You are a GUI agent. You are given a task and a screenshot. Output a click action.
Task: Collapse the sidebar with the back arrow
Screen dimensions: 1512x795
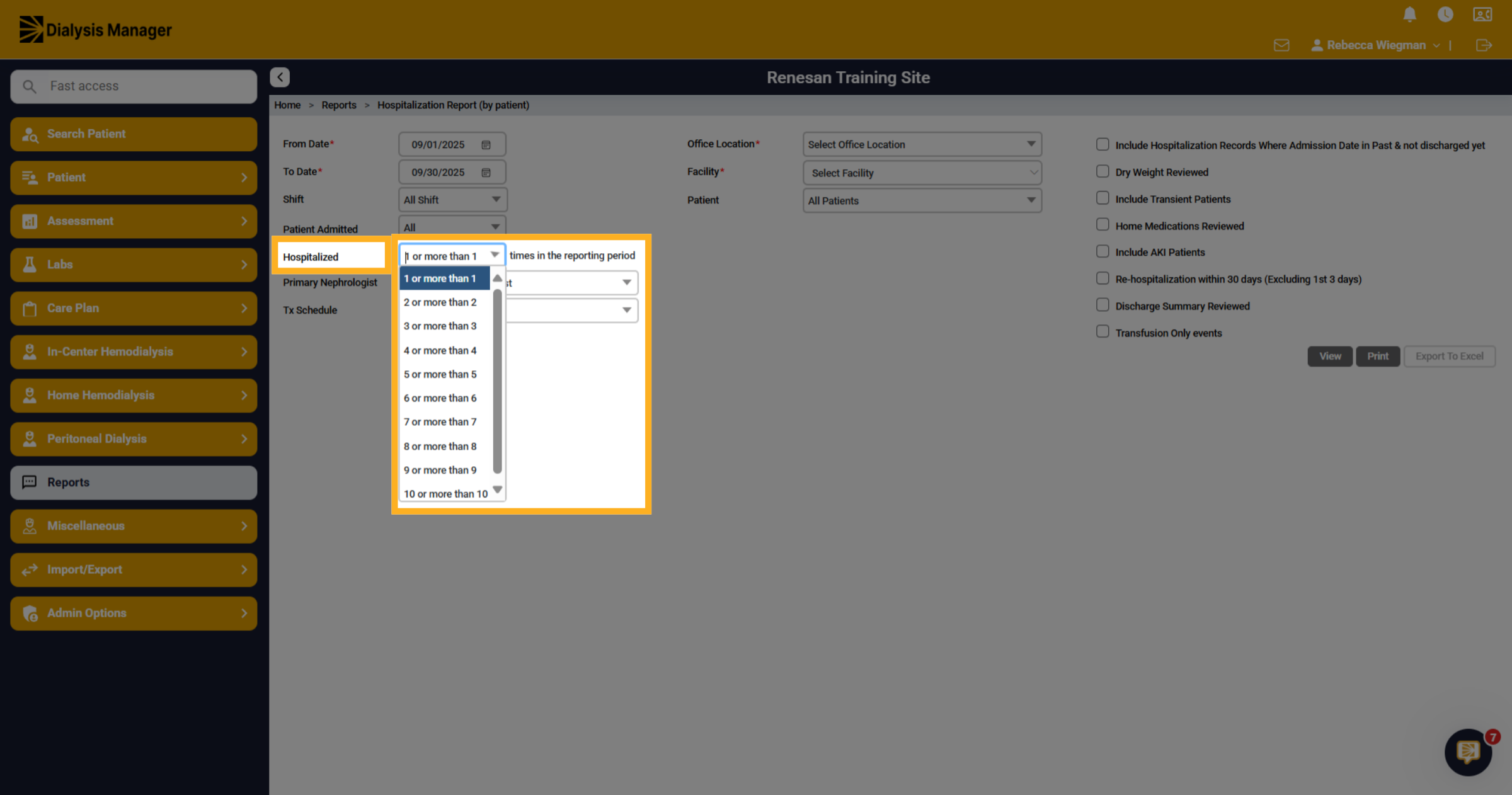(280, 77)
